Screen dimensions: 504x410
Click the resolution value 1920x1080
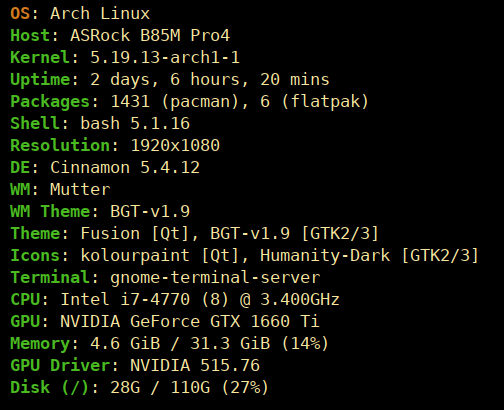point(175,145)
